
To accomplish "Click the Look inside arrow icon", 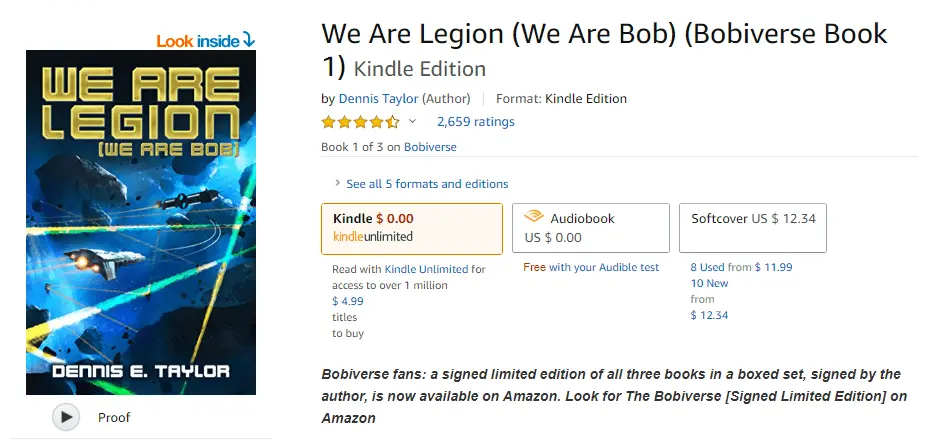I will click(x=249, y=40).
